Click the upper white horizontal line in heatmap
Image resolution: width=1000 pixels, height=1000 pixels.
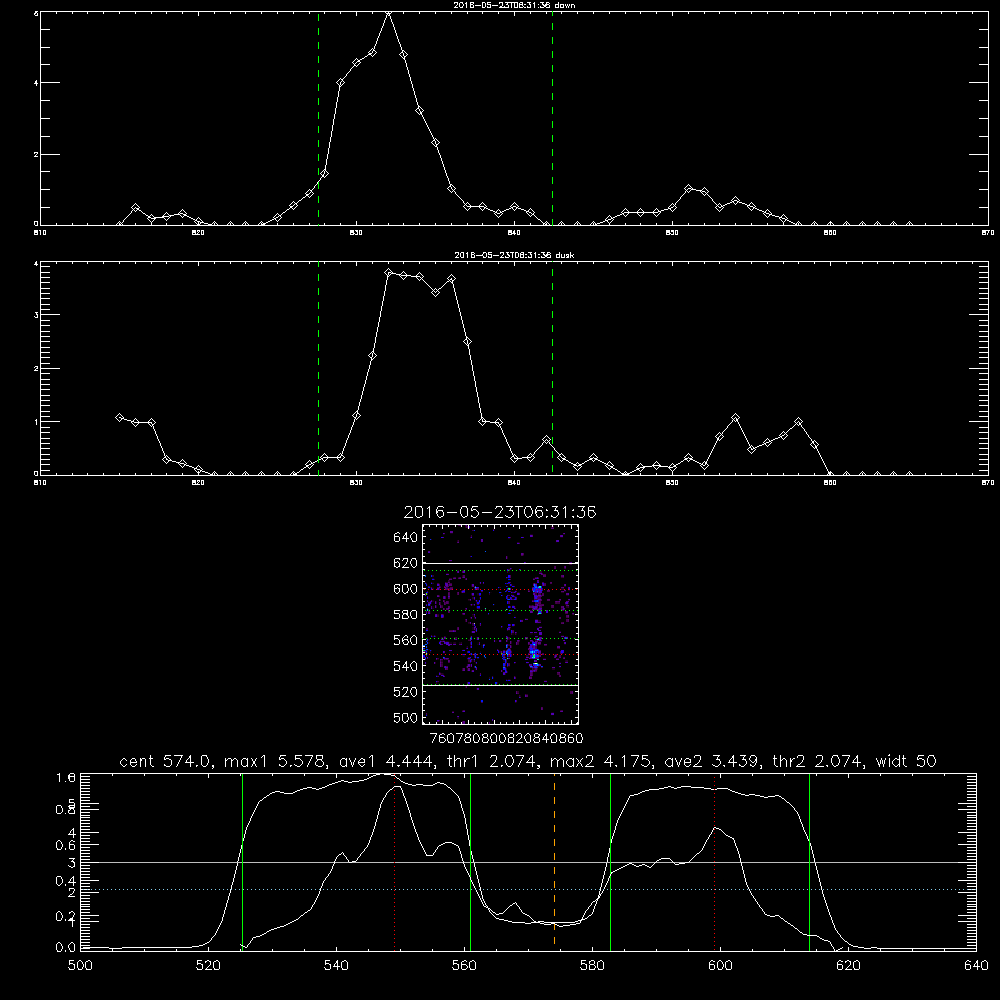tap(501, 563)
